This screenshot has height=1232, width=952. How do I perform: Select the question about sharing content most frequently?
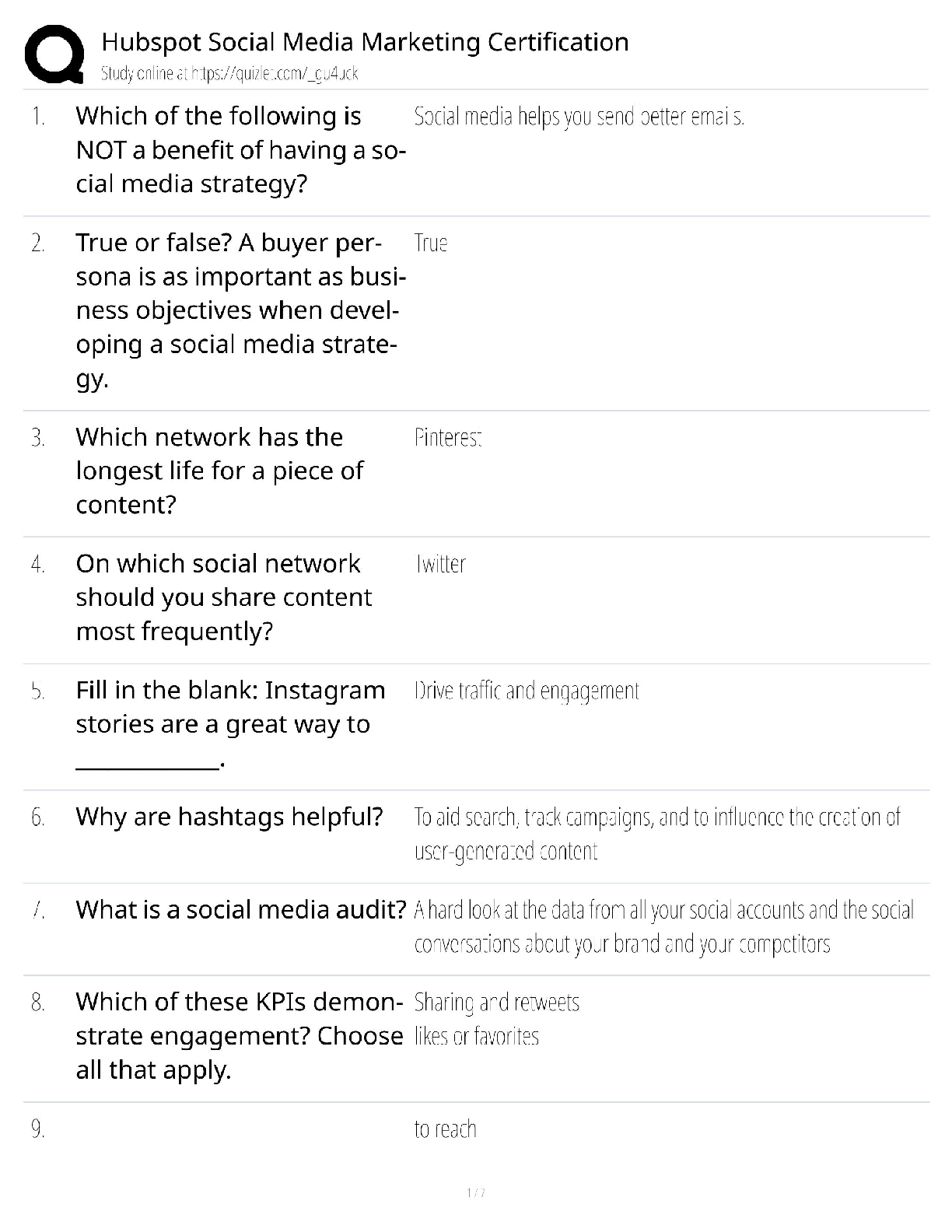click(223, 597)
